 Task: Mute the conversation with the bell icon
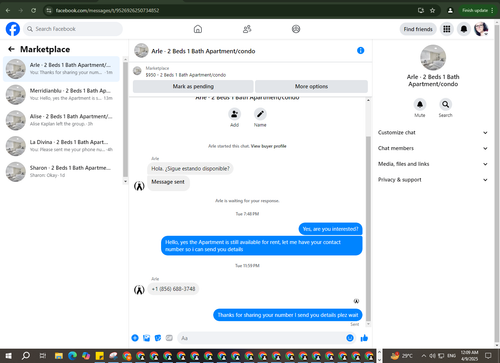coord(420,104)
